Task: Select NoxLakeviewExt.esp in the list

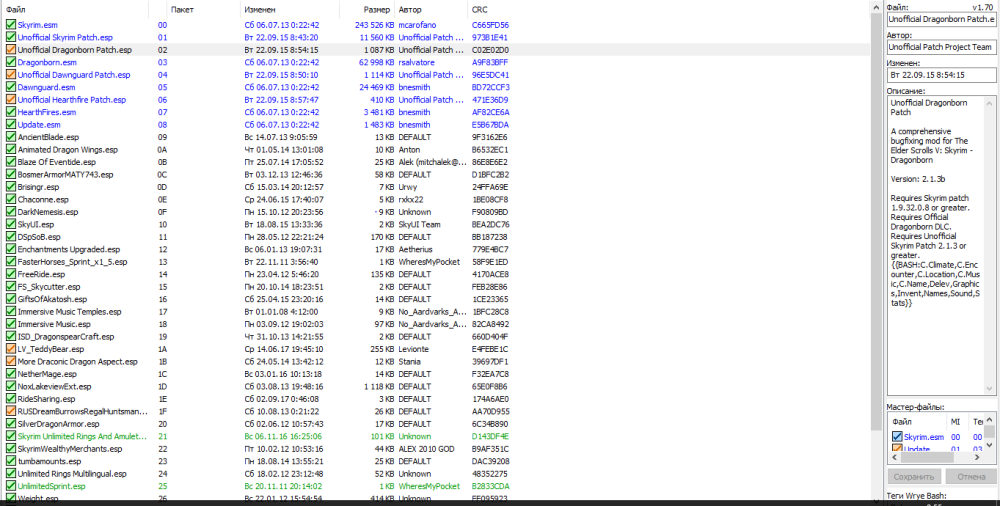Action: pyautogui.click(x=54, y=386)
